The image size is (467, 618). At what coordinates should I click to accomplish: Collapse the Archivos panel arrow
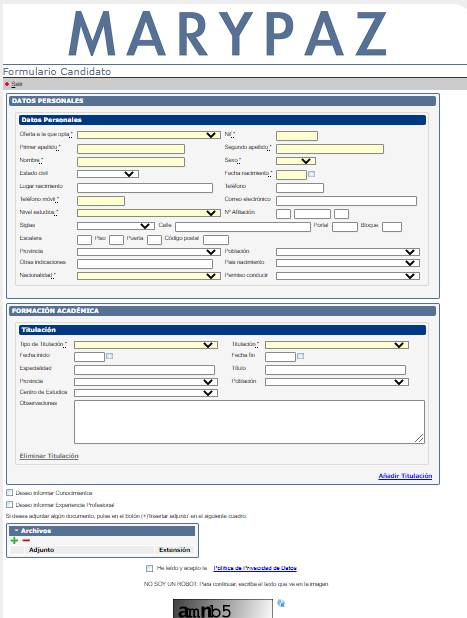16,531
